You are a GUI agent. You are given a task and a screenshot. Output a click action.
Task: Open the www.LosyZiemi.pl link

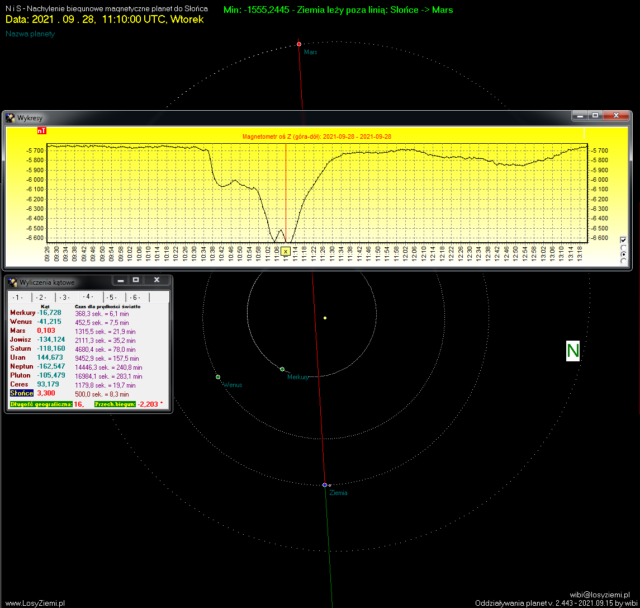coord(36,602)
